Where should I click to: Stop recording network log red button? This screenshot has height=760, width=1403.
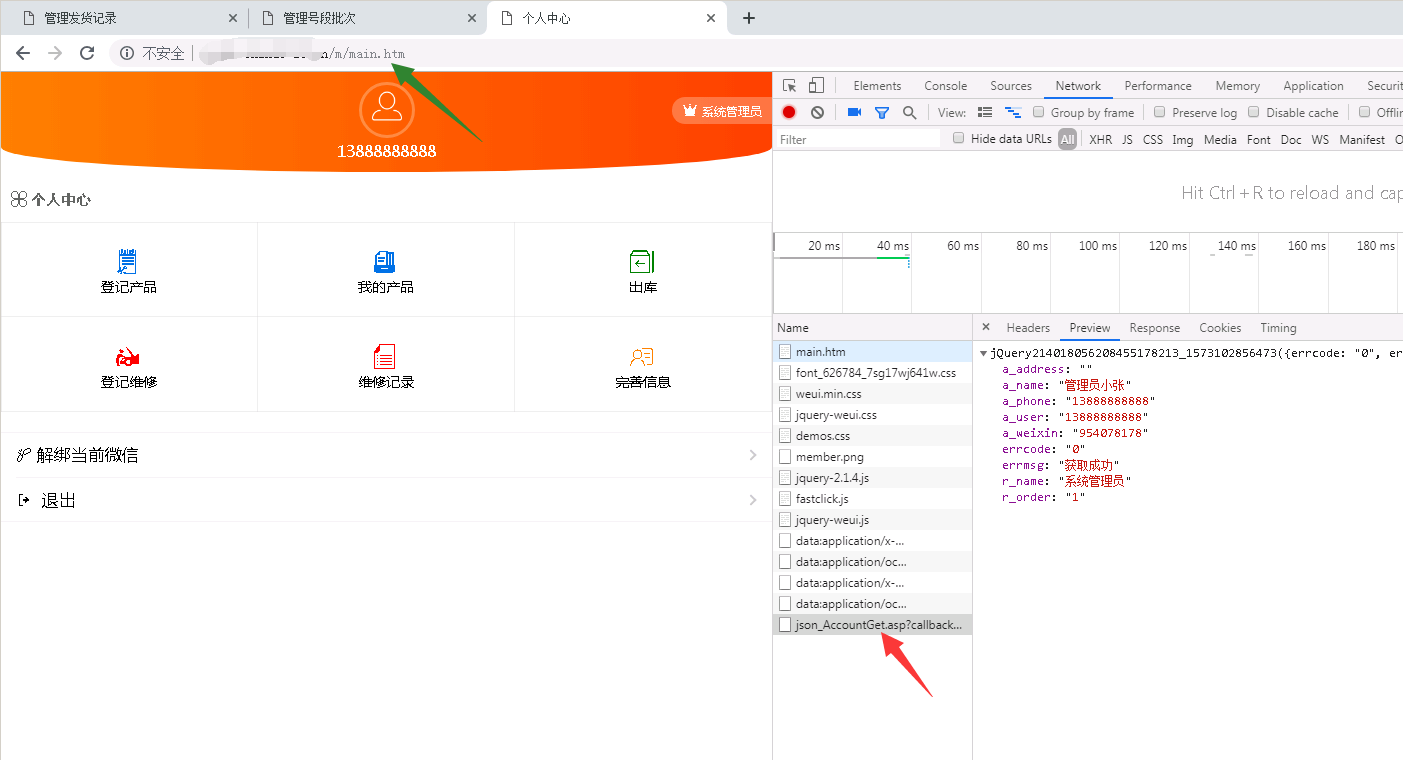tap(789, 113)
